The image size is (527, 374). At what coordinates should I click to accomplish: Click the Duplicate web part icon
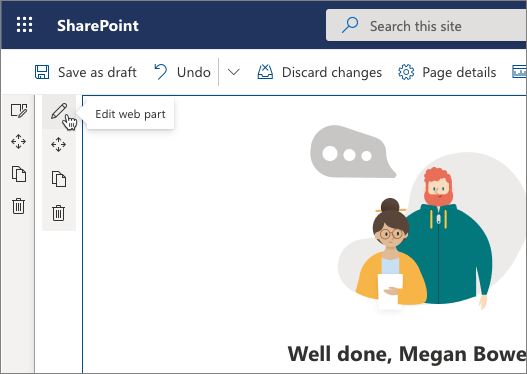[x=59, y=179]
